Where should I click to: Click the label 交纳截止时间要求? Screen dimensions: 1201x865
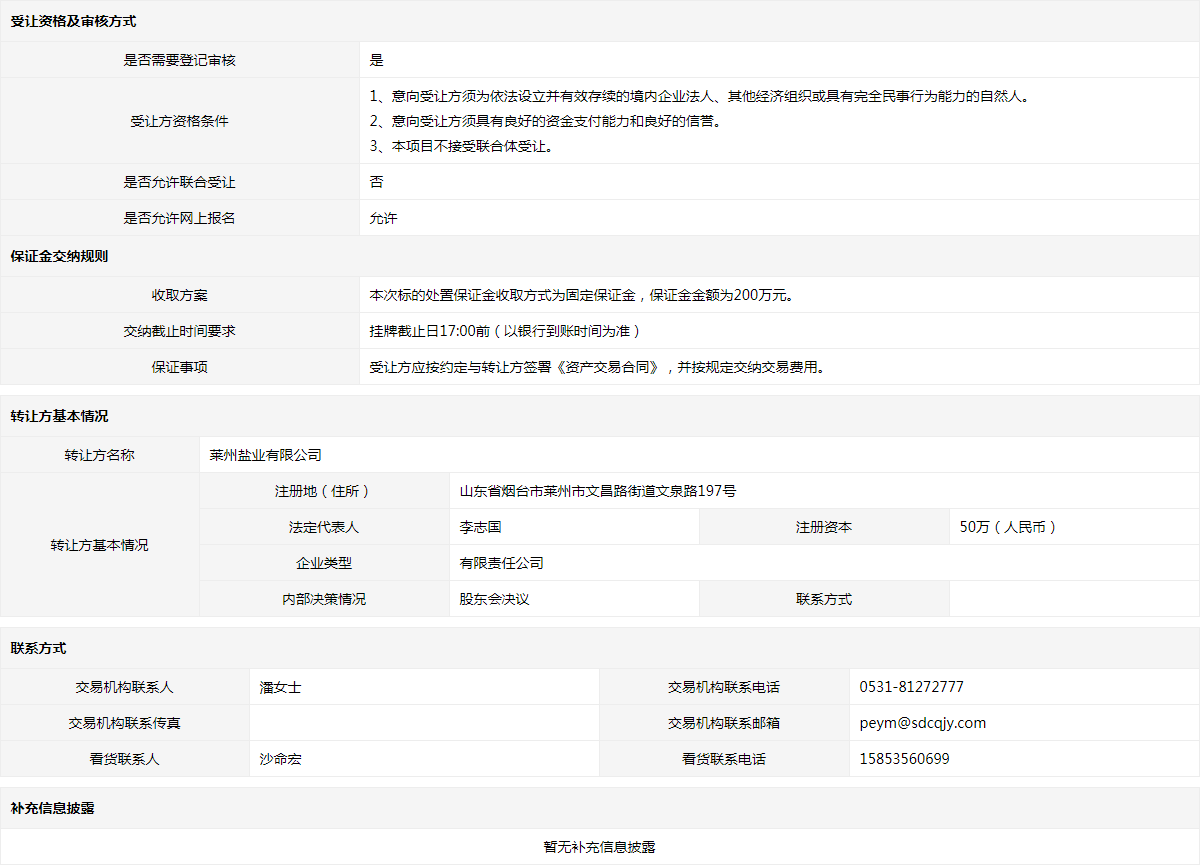180,331
